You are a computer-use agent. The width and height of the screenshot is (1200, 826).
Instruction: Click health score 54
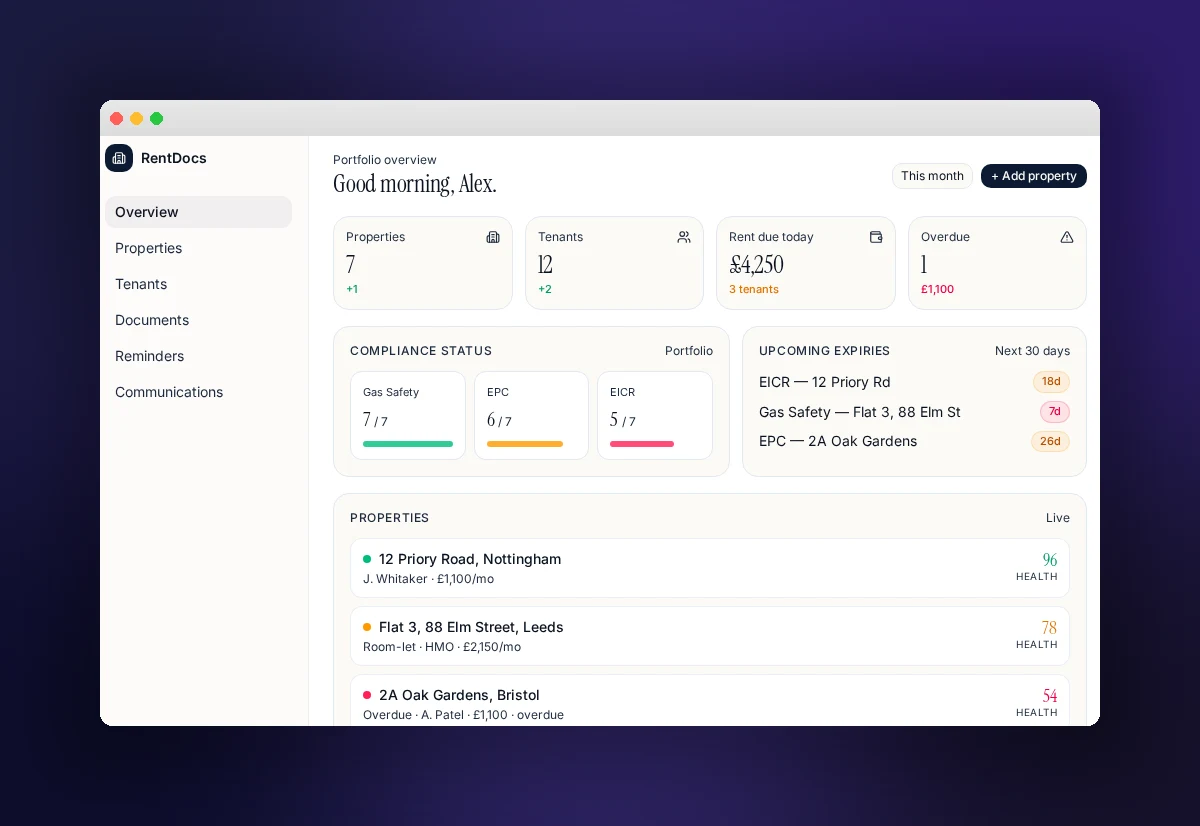coord(1050,696)
